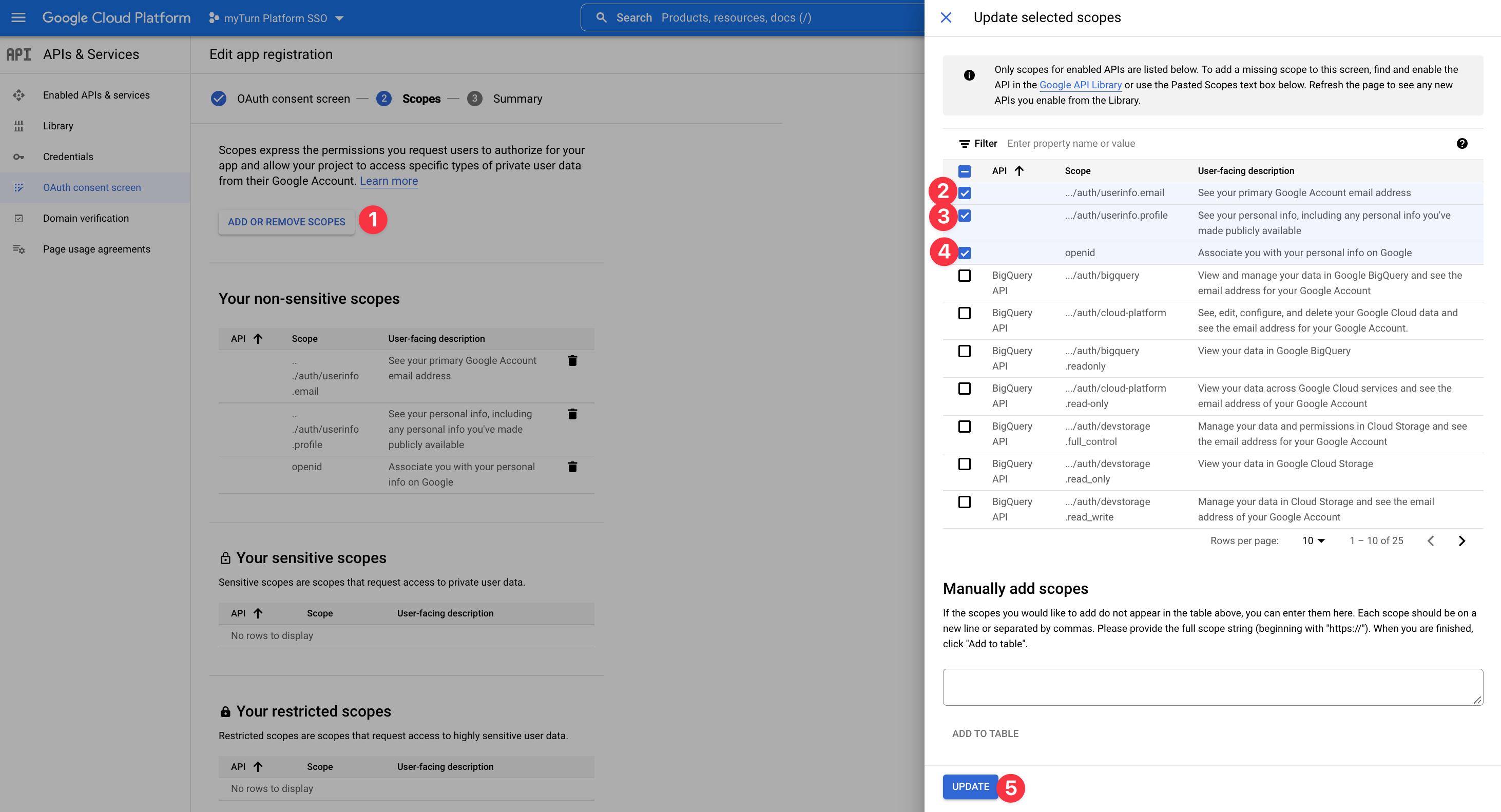Image resolution: width=1501 pixels, height=812 pixels.
Task: Click the API logo beside APIs & Services
Action: coord(18,54)
